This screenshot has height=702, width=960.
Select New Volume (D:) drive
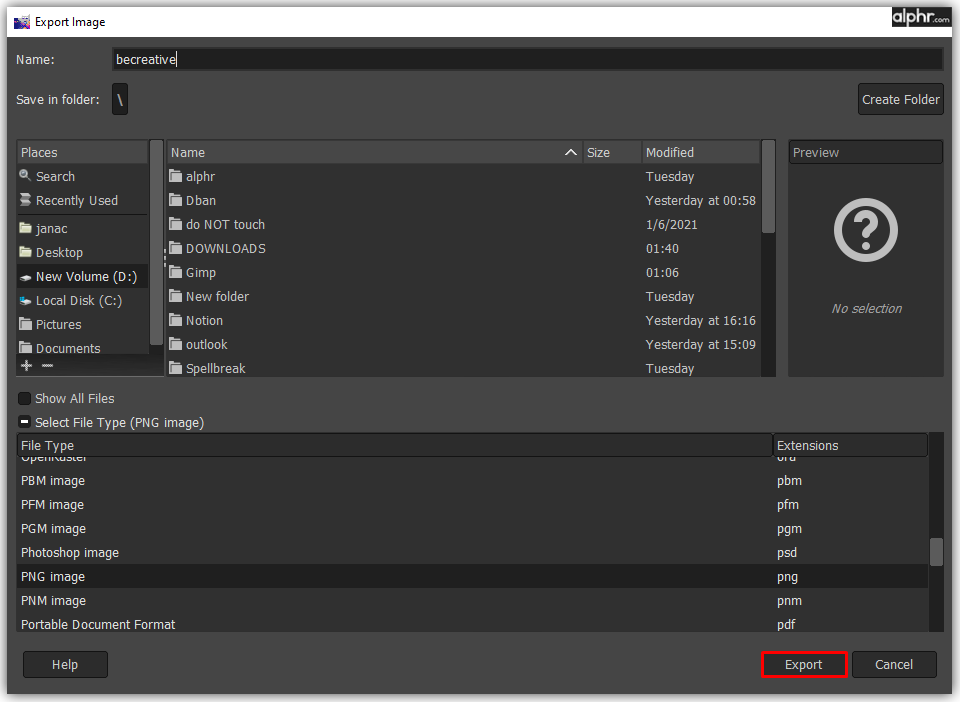82,277
